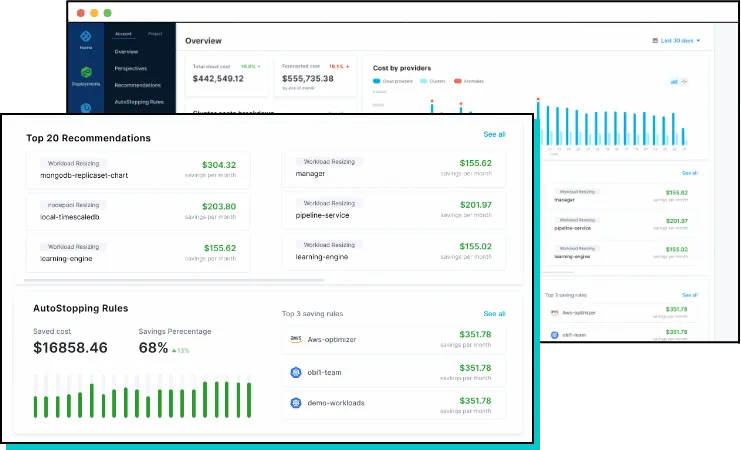Switch Cost by providers to line chart view
Viewport: 741px width, 450px height.
(684, 82)
